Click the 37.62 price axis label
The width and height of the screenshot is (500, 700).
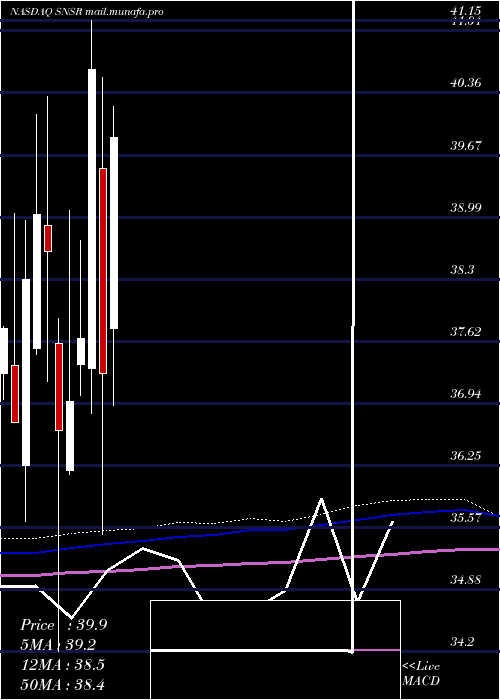coord(466,332)
